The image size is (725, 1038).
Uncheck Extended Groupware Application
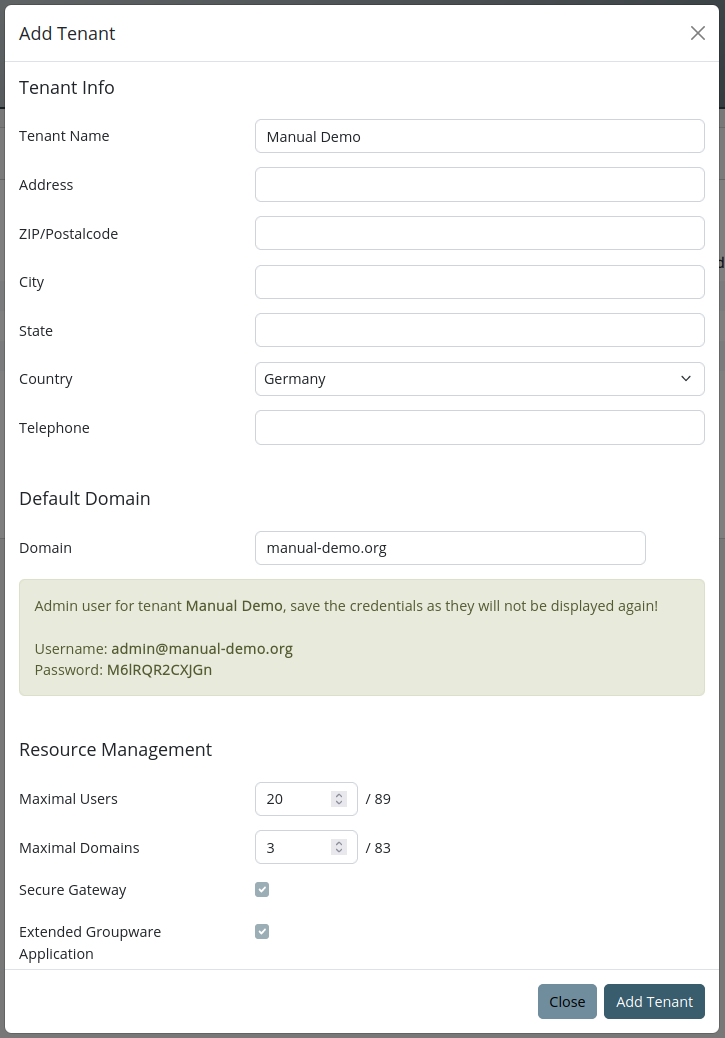click(x=261, y=931)
